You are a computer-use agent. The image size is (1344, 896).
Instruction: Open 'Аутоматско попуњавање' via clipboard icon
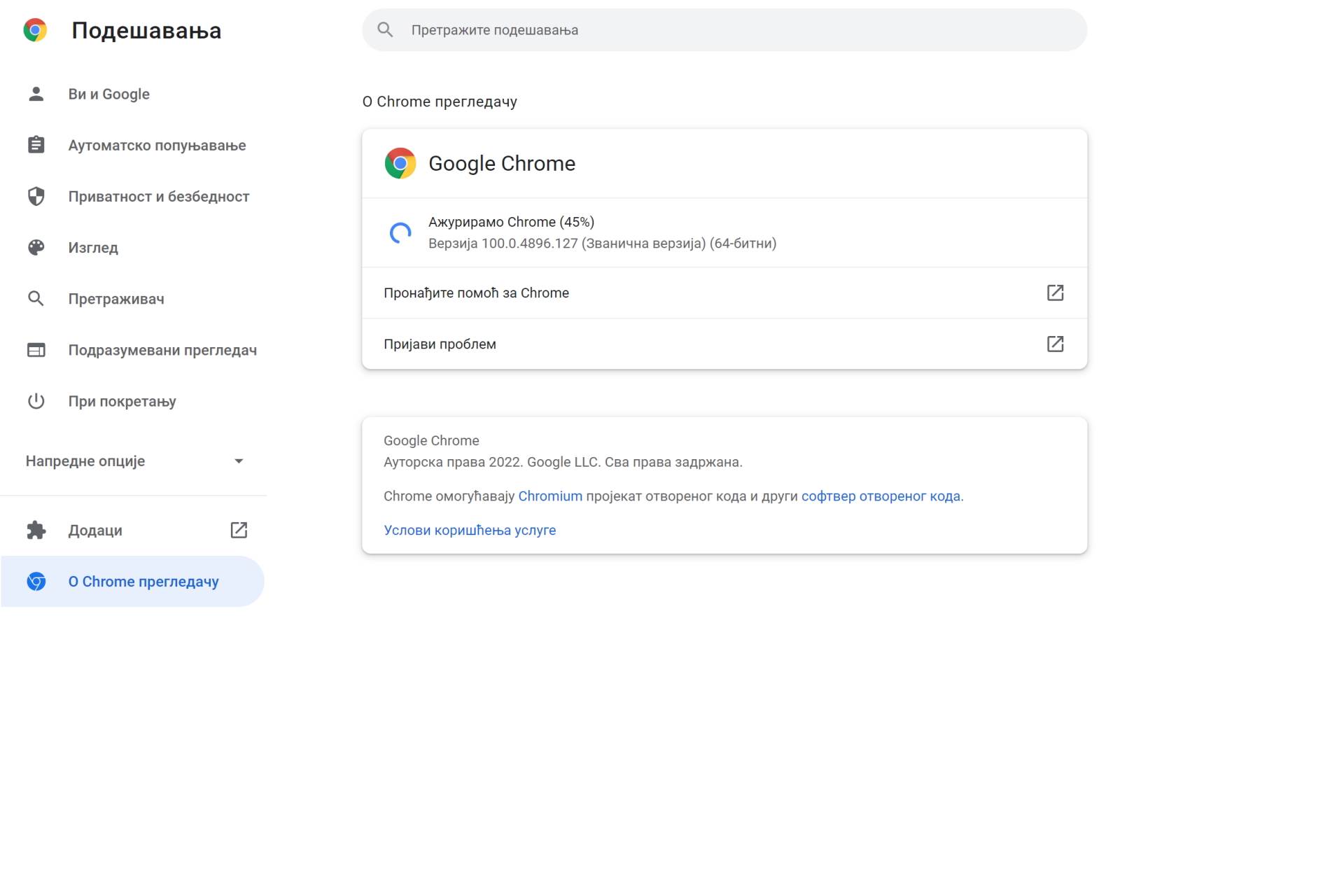36,145
